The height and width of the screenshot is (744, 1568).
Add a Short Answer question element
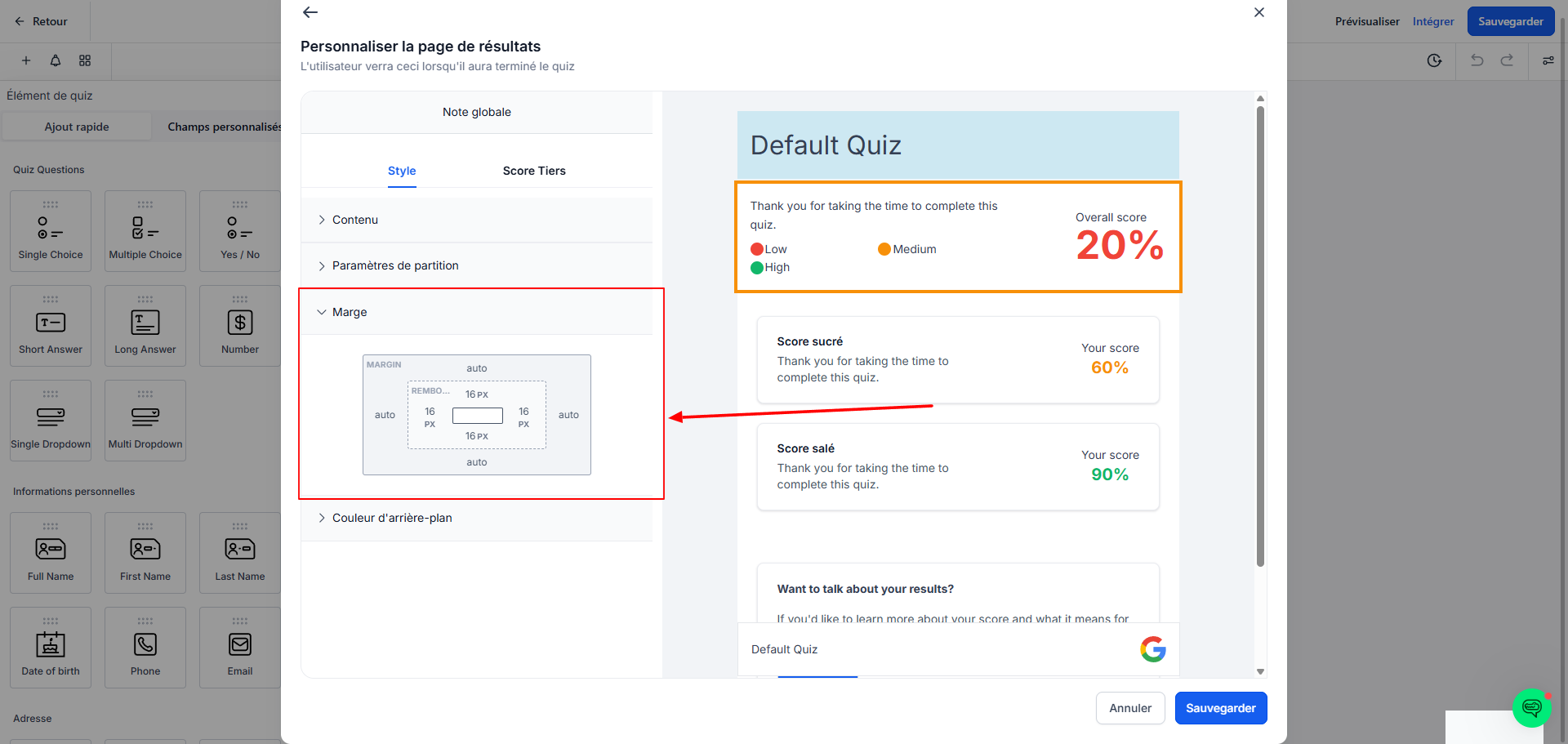51,326
